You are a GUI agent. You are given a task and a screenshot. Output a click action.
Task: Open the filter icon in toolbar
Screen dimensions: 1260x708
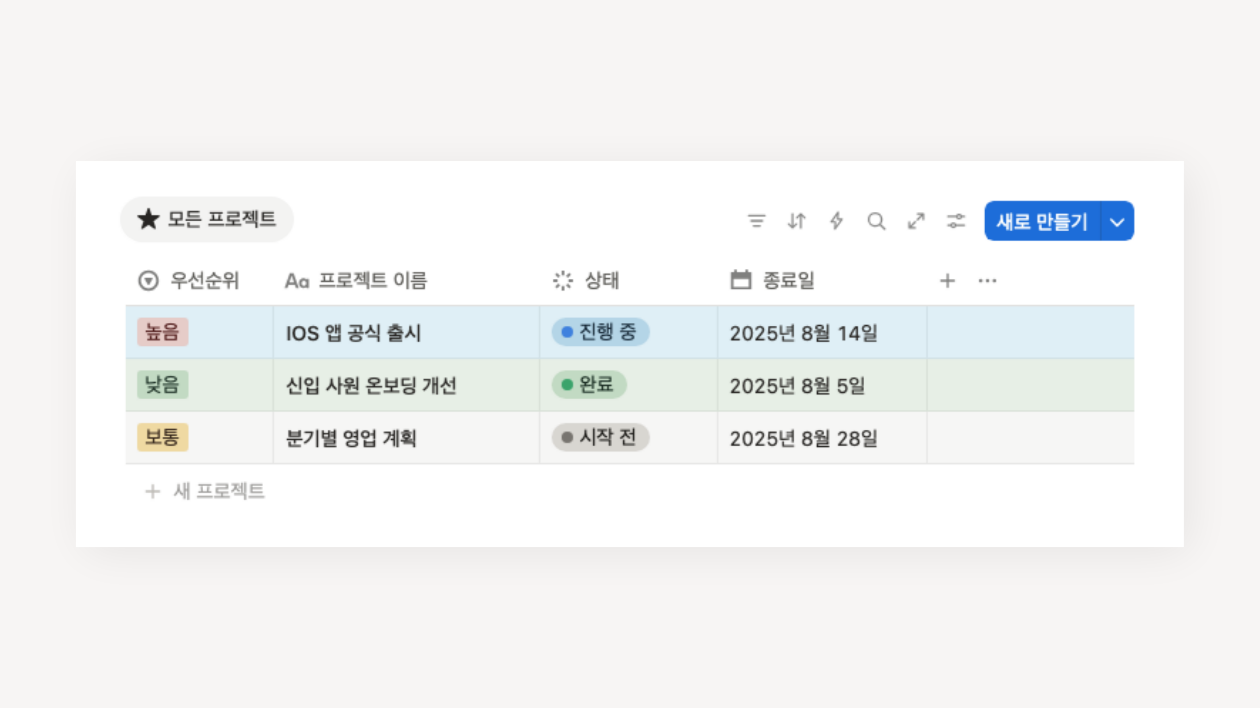point(756,221)
